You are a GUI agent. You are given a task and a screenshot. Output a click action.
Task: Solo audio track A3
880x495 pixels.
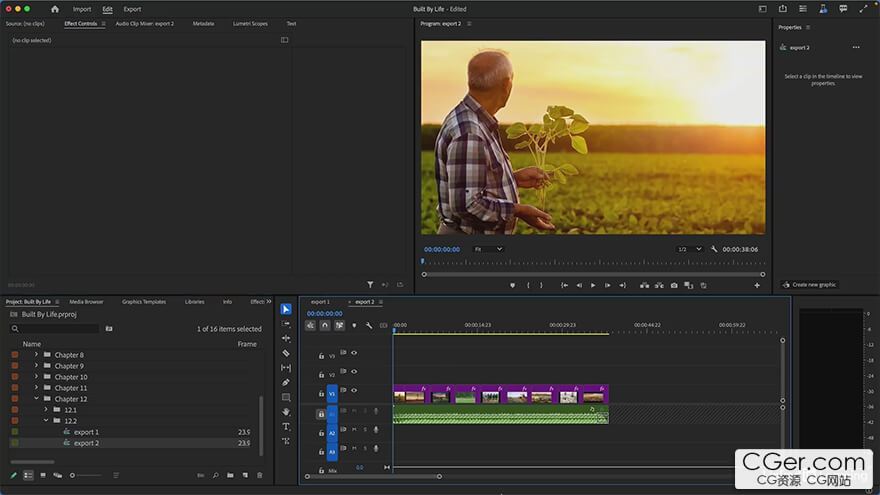tap(365, 448)
